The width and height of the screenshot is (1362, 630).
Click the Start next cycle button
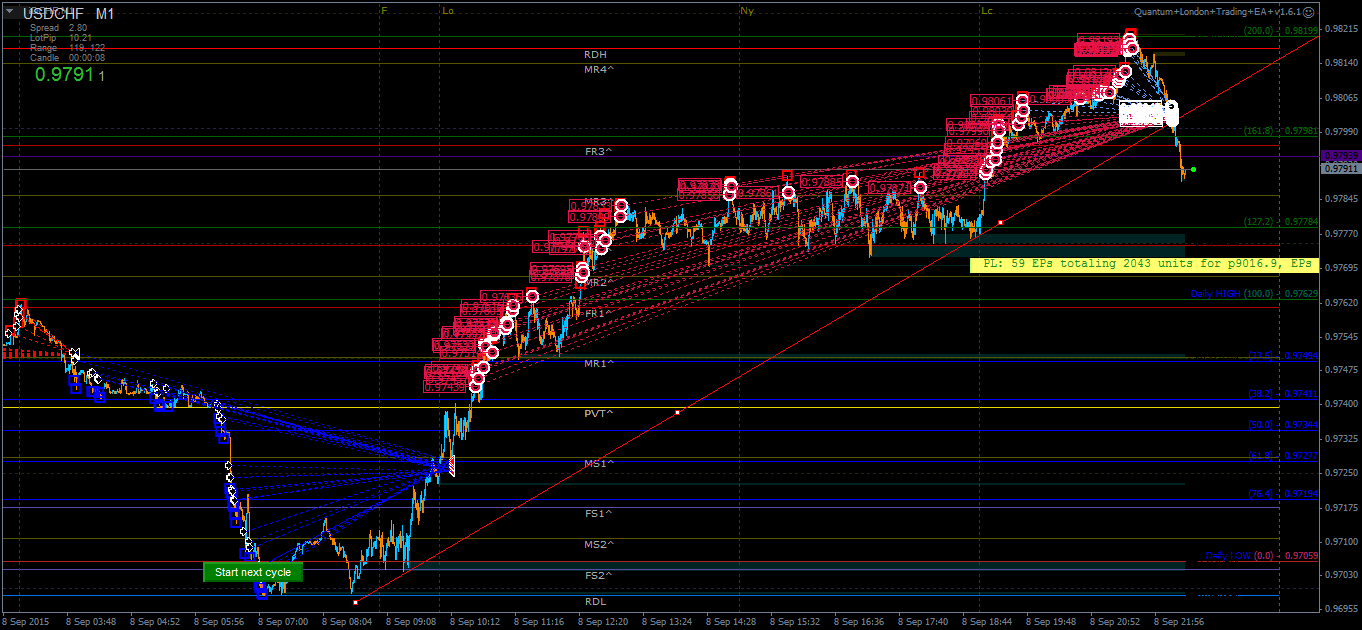[253, 572]
